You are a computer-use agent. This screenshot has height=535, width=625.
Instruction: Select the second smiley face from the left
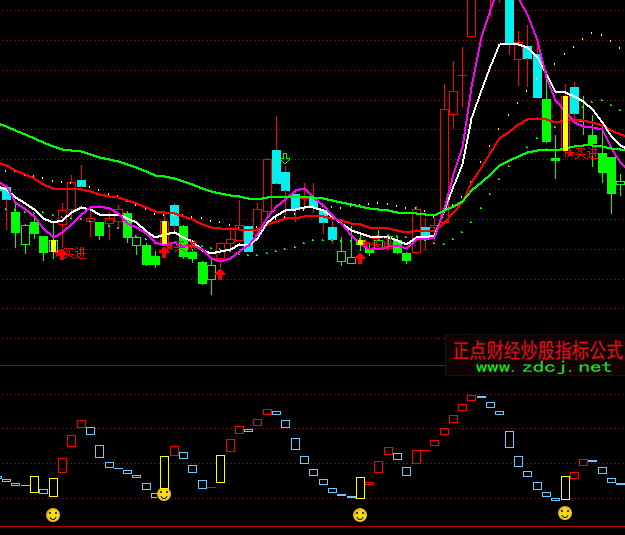[164, 494]
